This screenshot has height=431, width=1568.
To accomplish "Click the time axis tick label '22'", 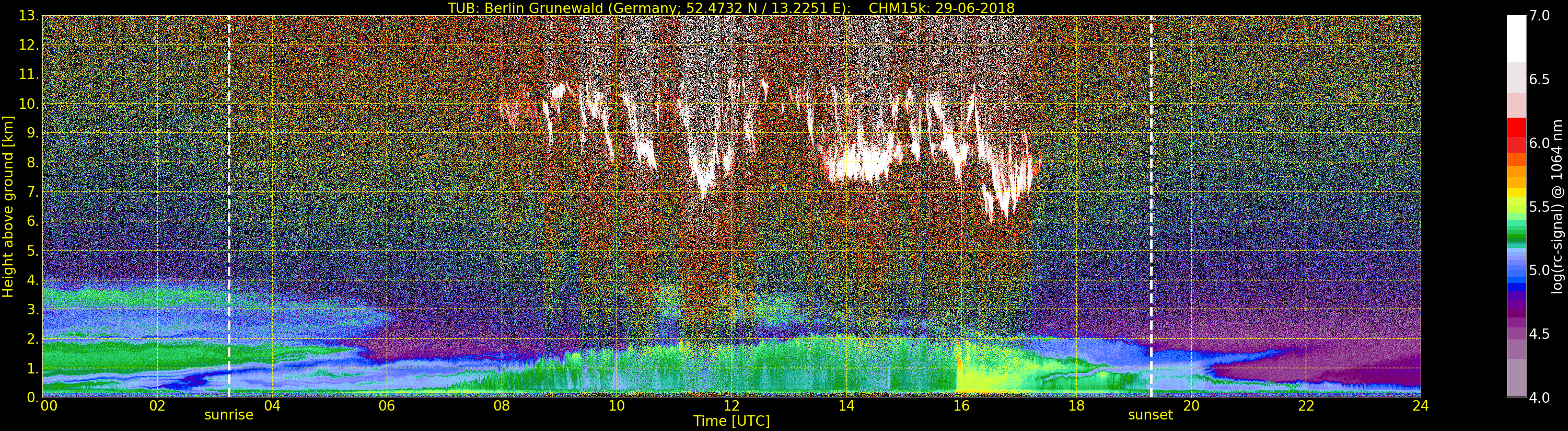I will [1306, 405].
